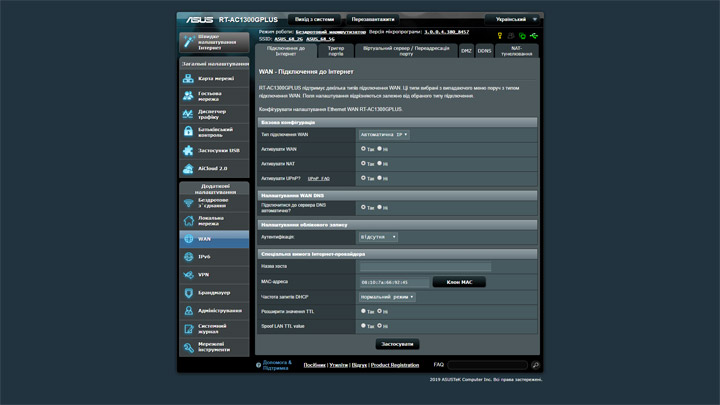Set Розширити значення TTL to Так

[x=363, y=311]
